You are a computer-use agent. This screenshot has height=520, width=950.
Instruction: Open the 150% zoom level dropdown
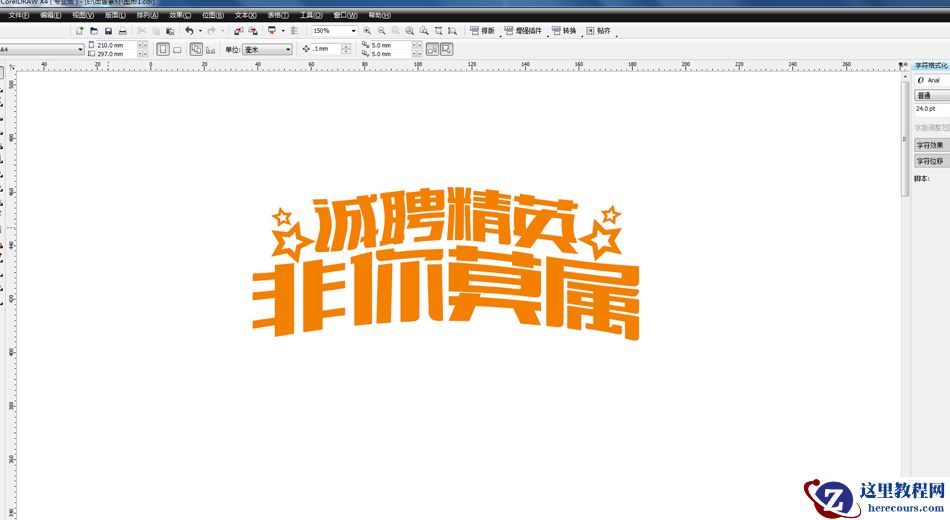pos(354,31)
